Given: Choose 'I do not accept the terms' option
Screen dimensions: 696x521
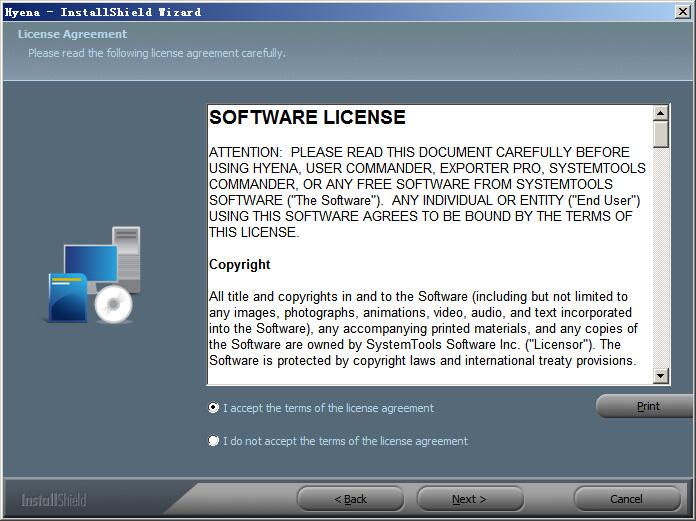Looking at the screenshot, I should (214, 441).
